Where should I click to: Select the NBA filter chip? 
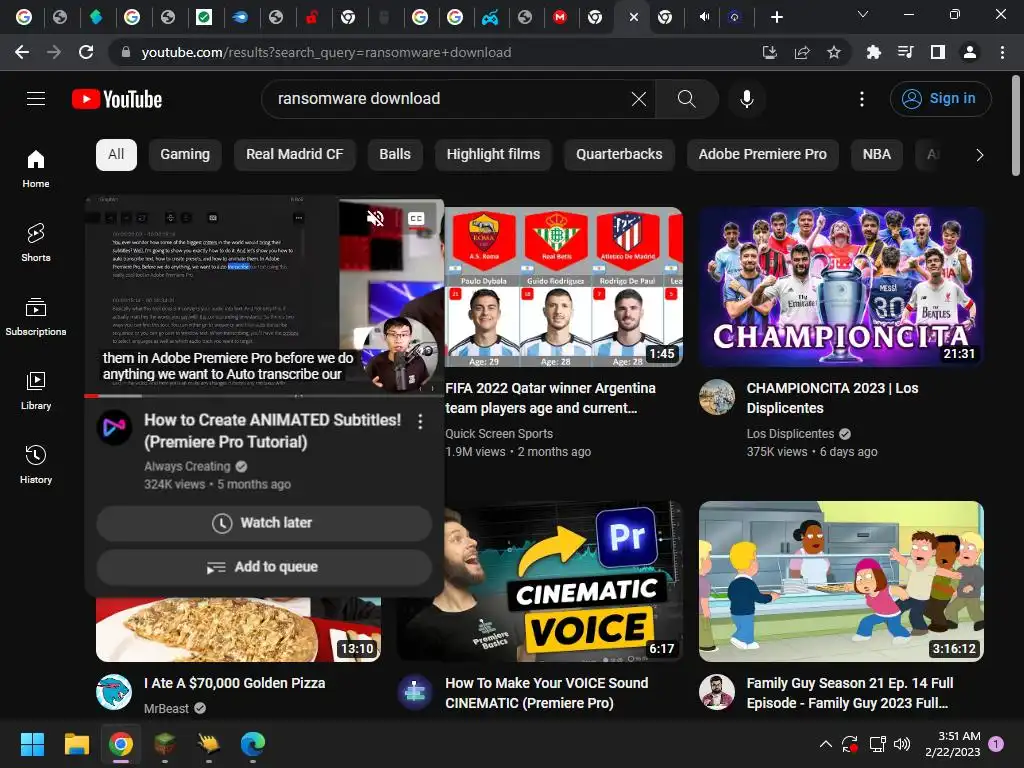876,155
